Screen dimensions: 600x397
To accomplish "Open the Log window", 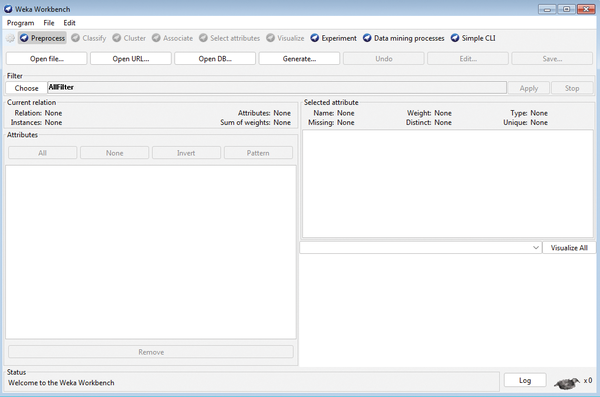I will pyautogui.click(x=525, y=380).
